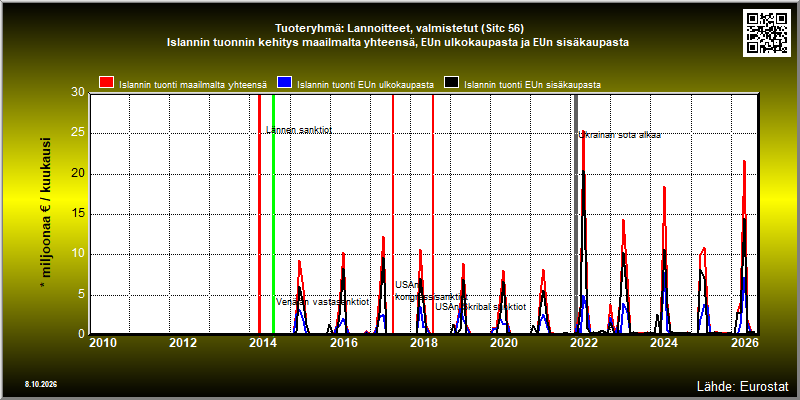Image resolution: width=800 pixels, height=400 pixels.
Task: Select legend label 'Islannin tuonti EUn ulkokaupasta'
Action: click(366, 85)
